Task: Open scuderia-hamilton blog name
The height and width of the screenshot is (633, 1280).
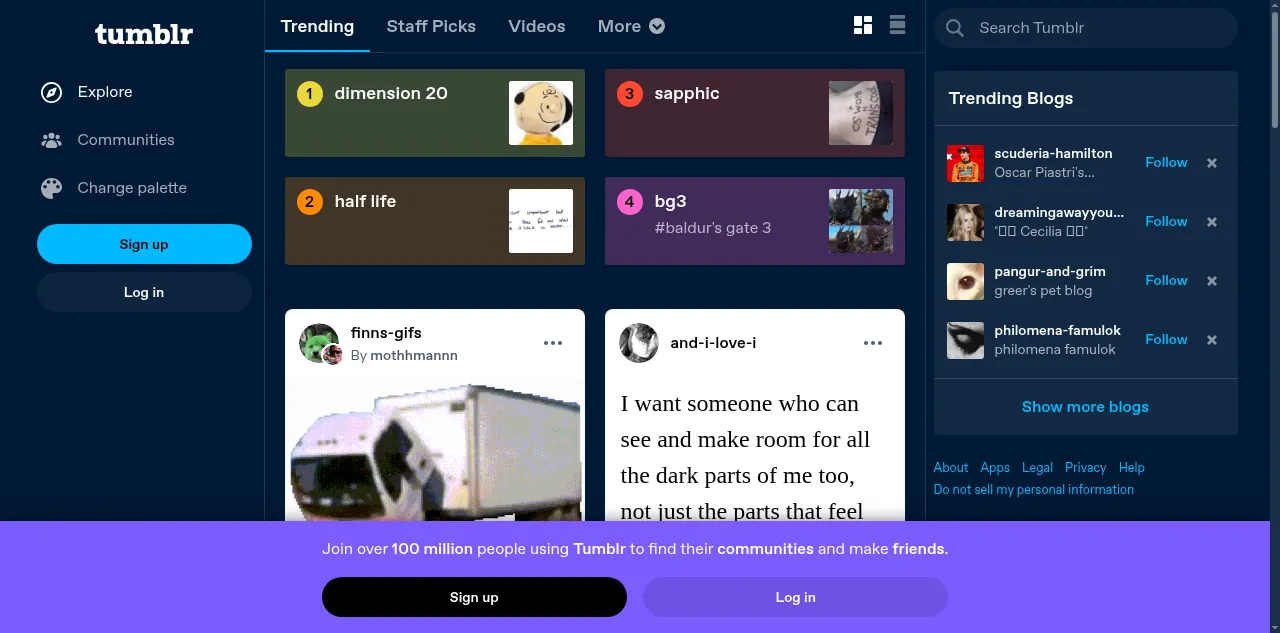Action: [1053, 154]
